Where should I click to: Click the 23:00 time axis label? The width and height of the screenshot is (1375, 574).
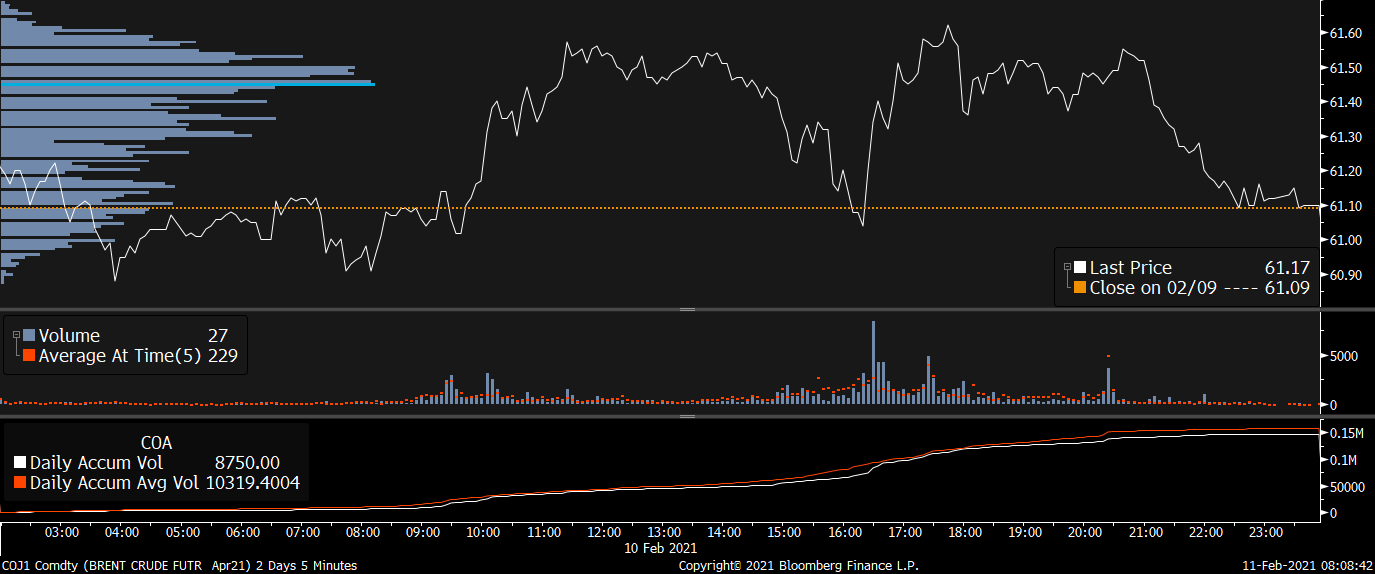click(1266, 532)
